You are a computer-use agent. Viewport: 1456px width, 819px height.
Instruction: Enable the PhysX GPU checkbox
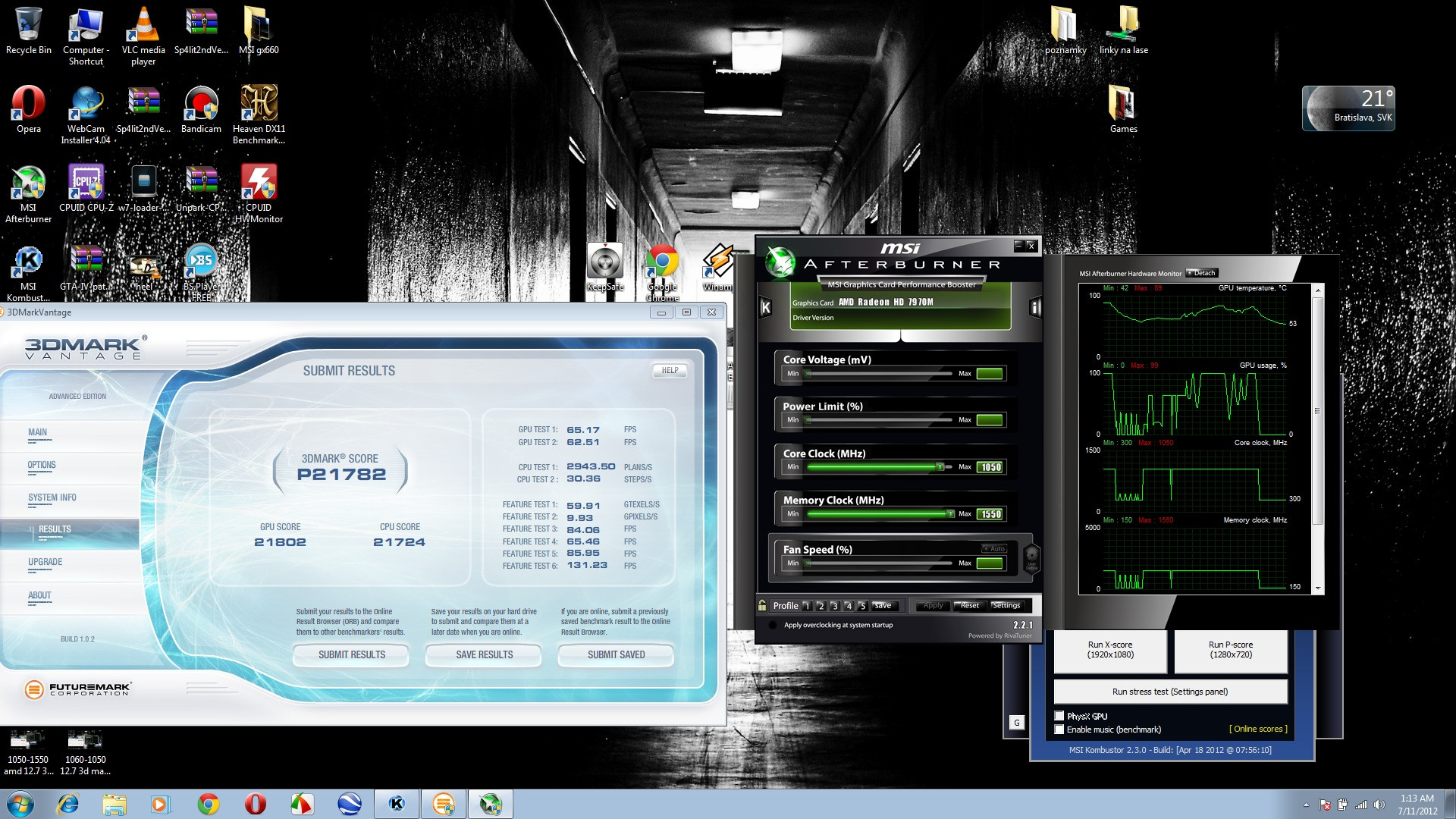click(1059, 716)
